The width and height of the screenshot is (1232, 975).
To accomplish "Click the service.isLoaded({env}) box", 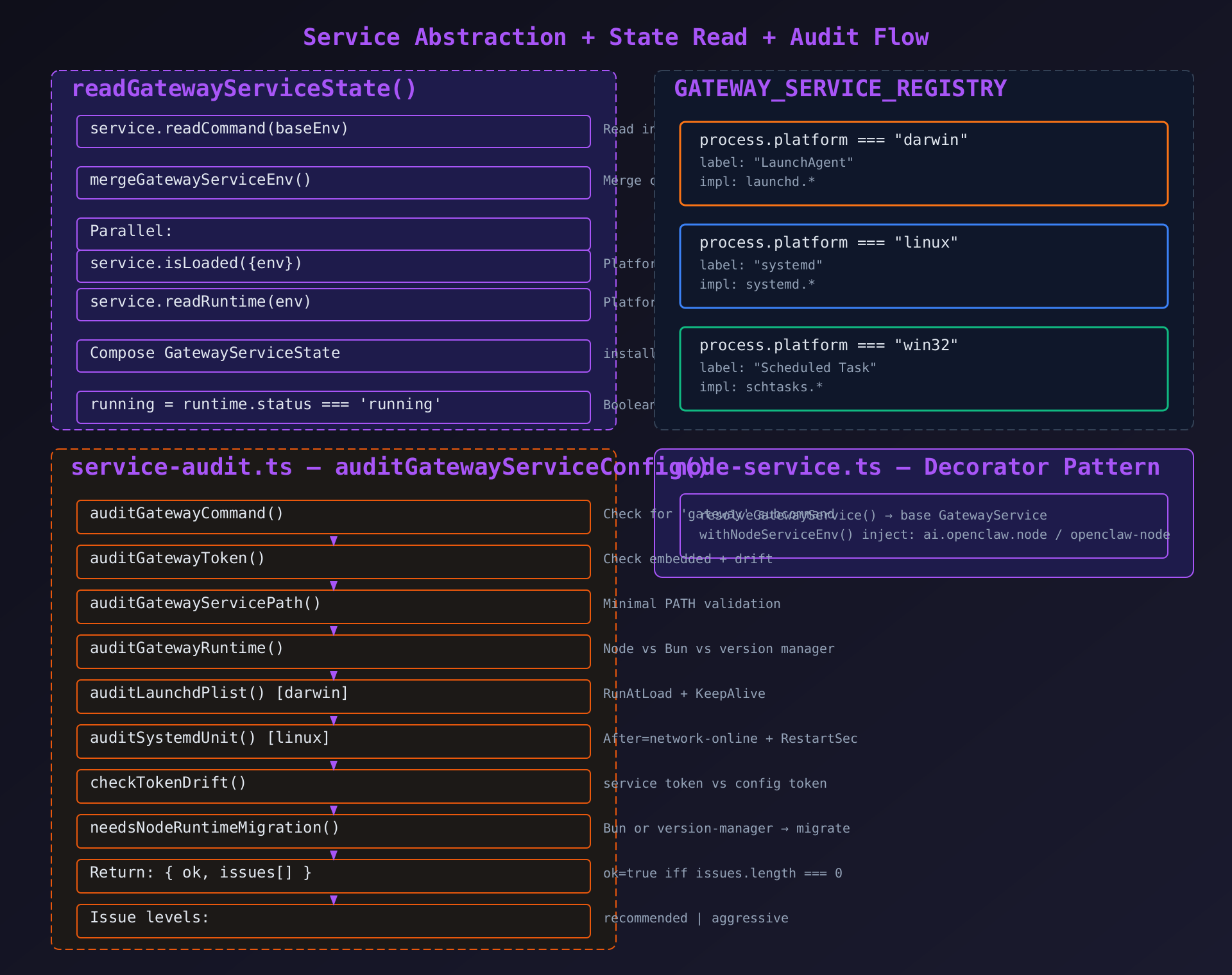I will [333, 266].
